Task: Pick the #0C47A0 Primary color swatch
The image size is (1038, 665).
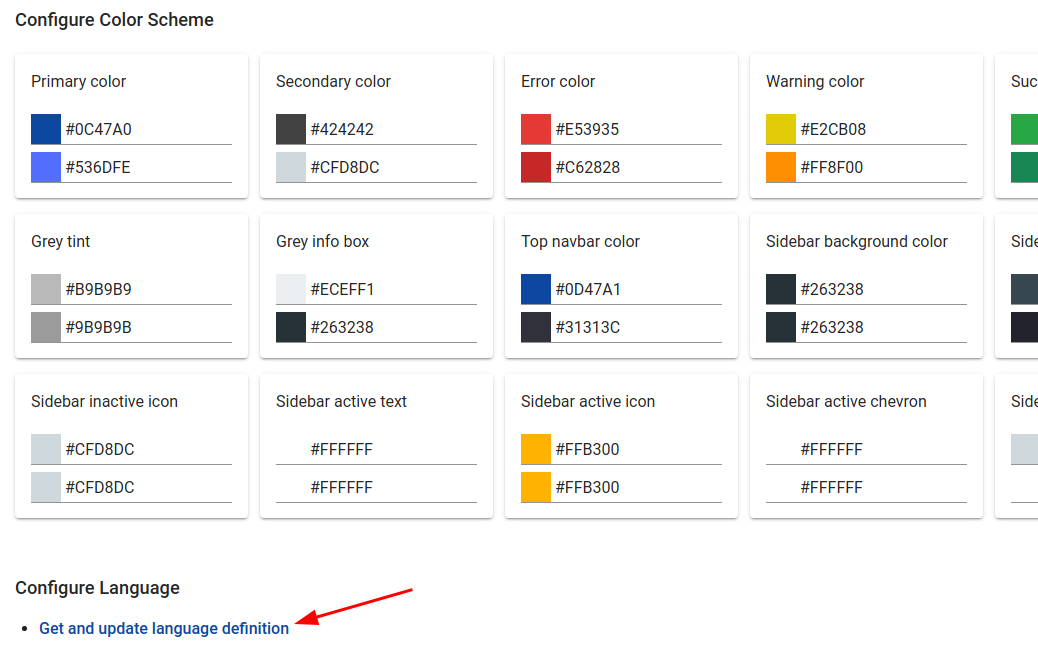Action: (x=46, y=129)
